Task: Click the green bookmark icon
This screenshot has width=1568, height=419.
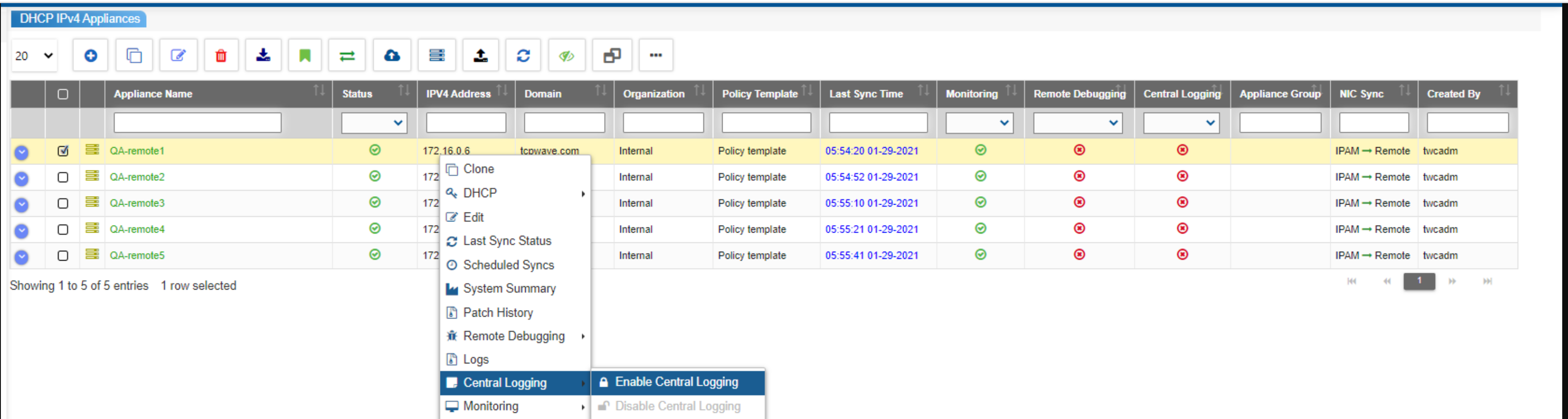Action: pyautogui.click(x=305, y=56)
